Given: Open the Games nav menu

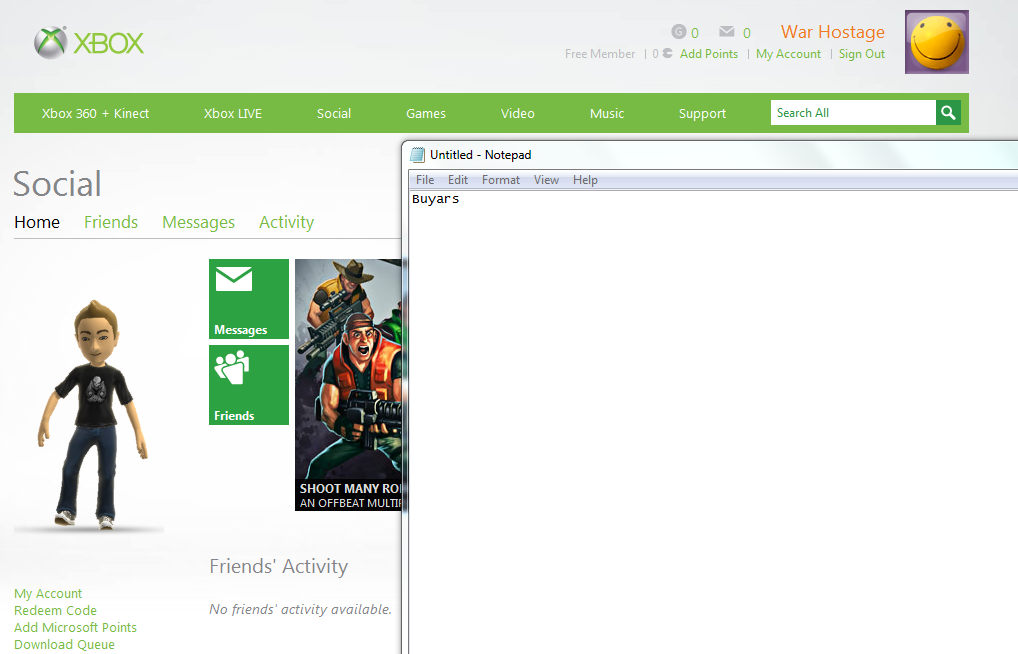Looking at the screenshot, I should click(426, 113).
